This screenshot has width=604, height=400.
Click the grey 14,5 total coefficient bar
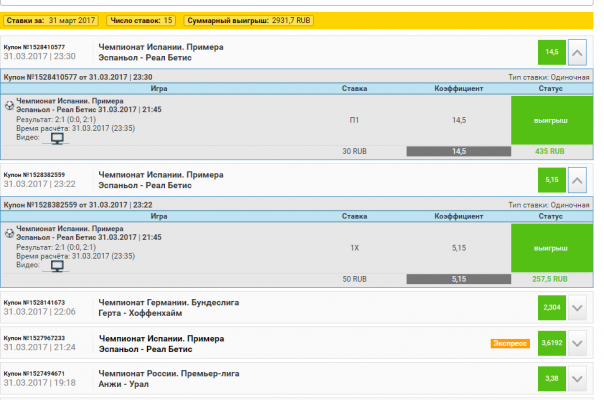click(x=459, y=151)
